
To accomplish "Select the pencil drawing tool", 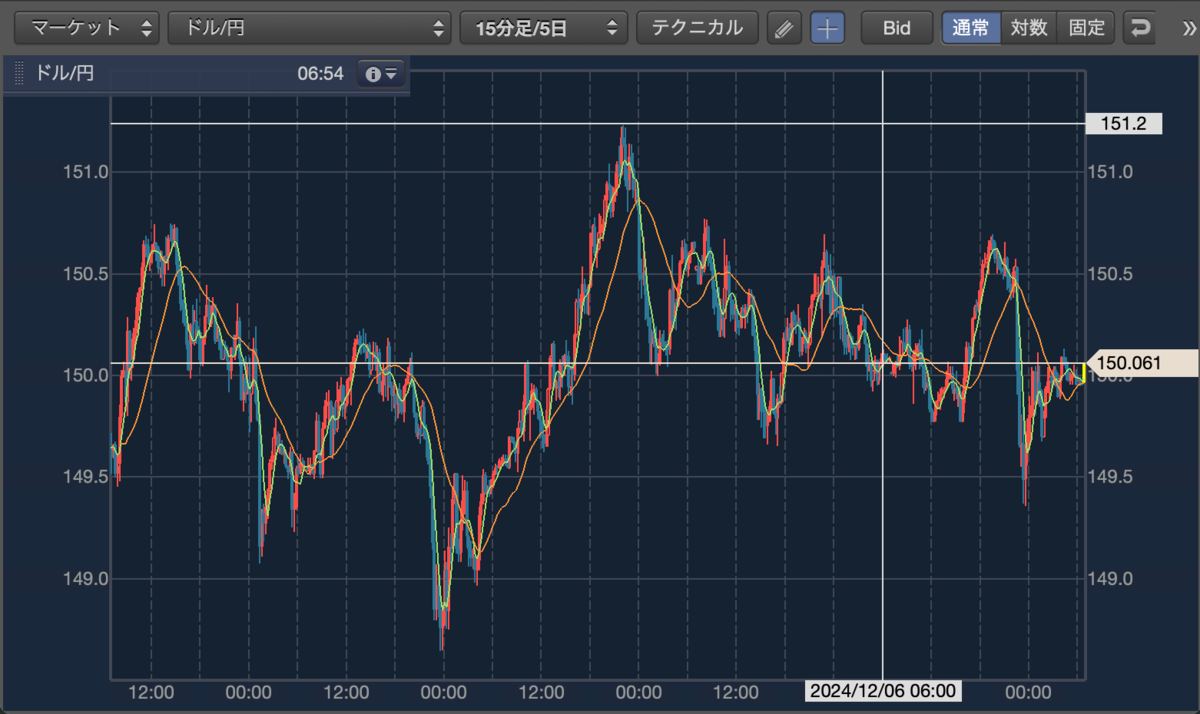I will tap(785, 28).
